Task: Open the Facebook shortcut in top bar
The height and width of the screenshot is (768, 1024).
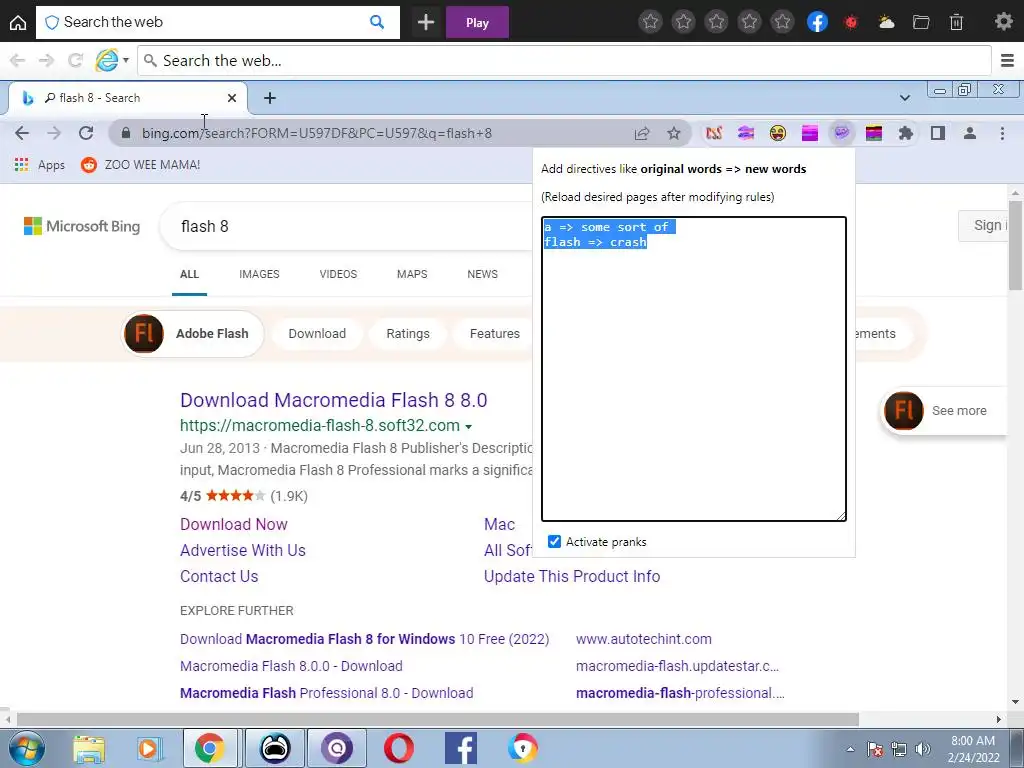Action: point(817,22)
